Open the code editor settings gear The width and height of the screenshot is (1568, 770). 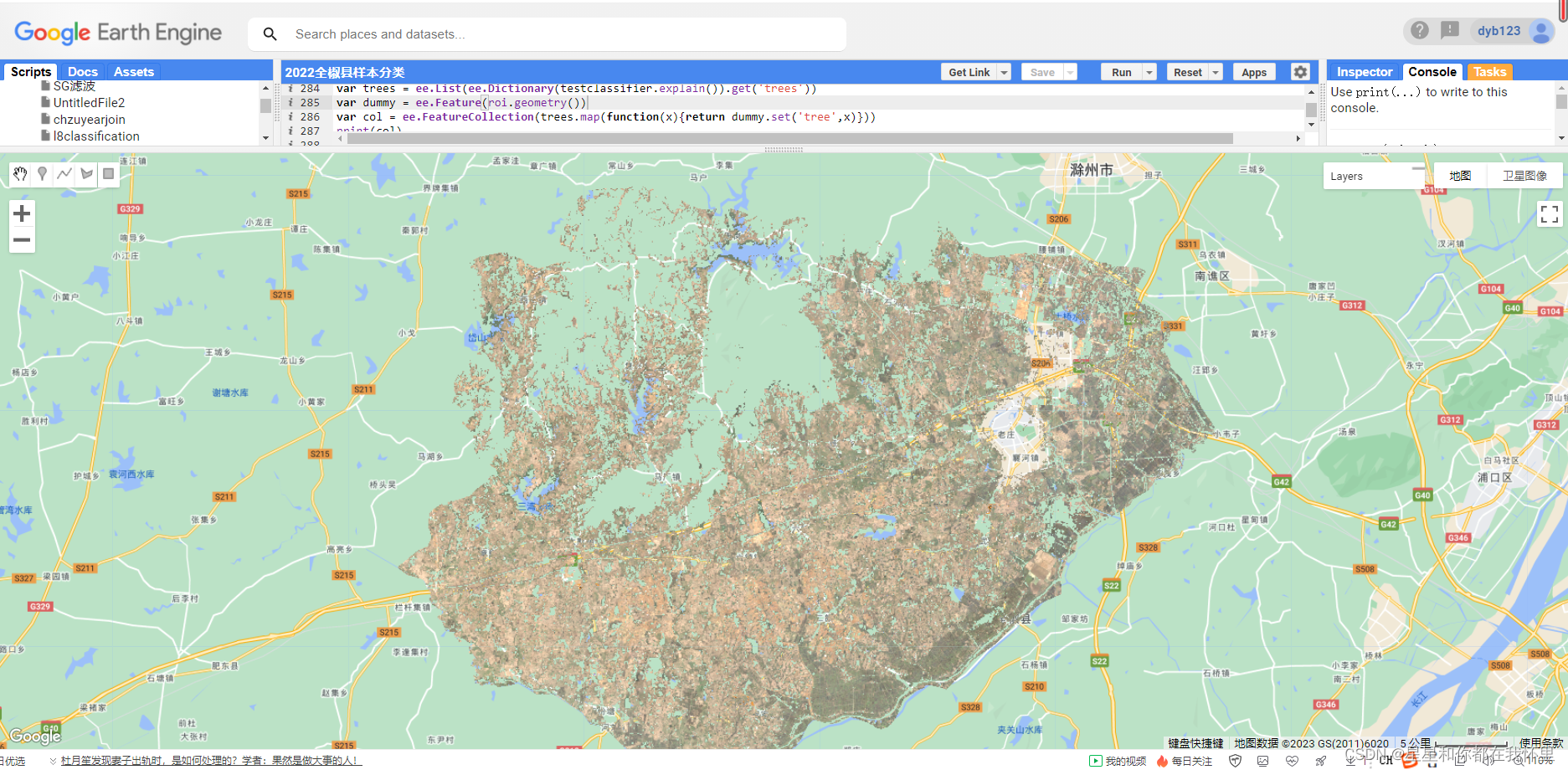point(1300,72)
